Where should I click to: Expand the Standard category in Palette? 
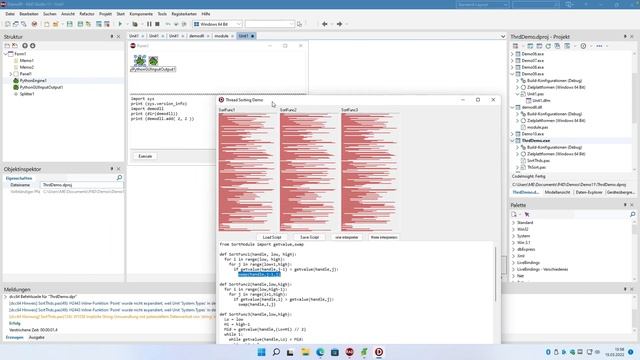[x=513, y=223]
